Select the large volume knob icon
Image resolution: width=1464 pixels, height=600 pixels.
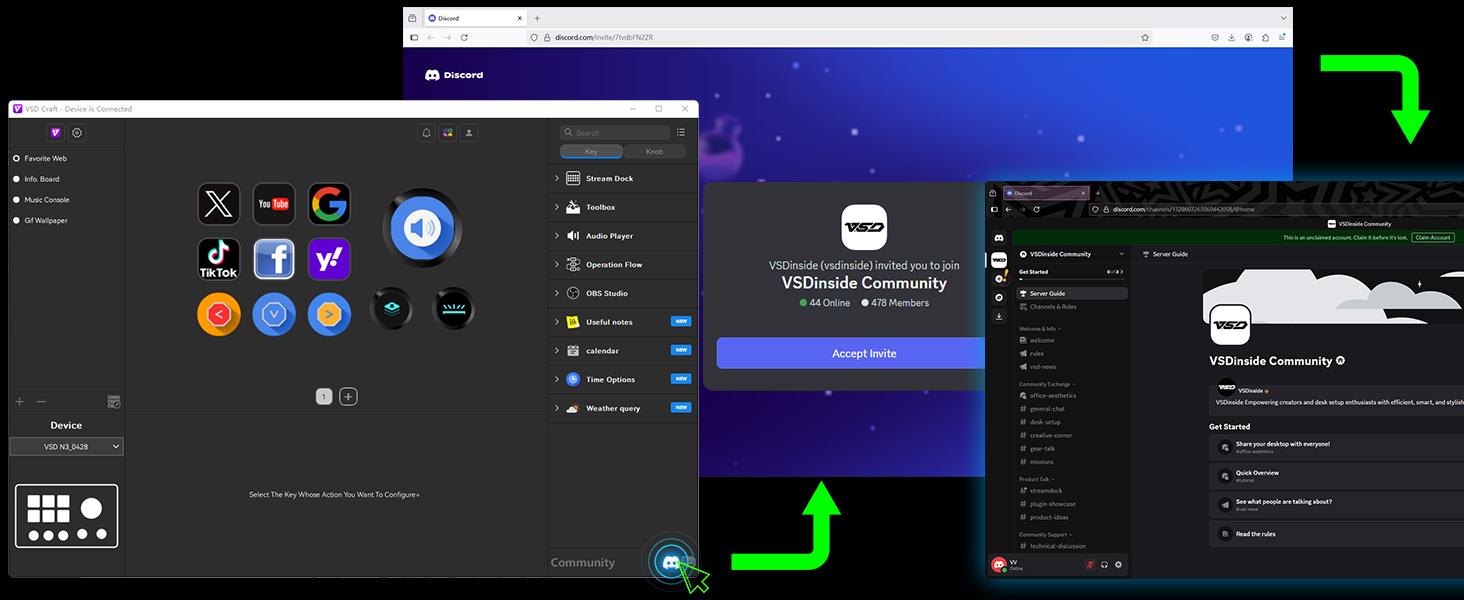(x=422, y=229)
